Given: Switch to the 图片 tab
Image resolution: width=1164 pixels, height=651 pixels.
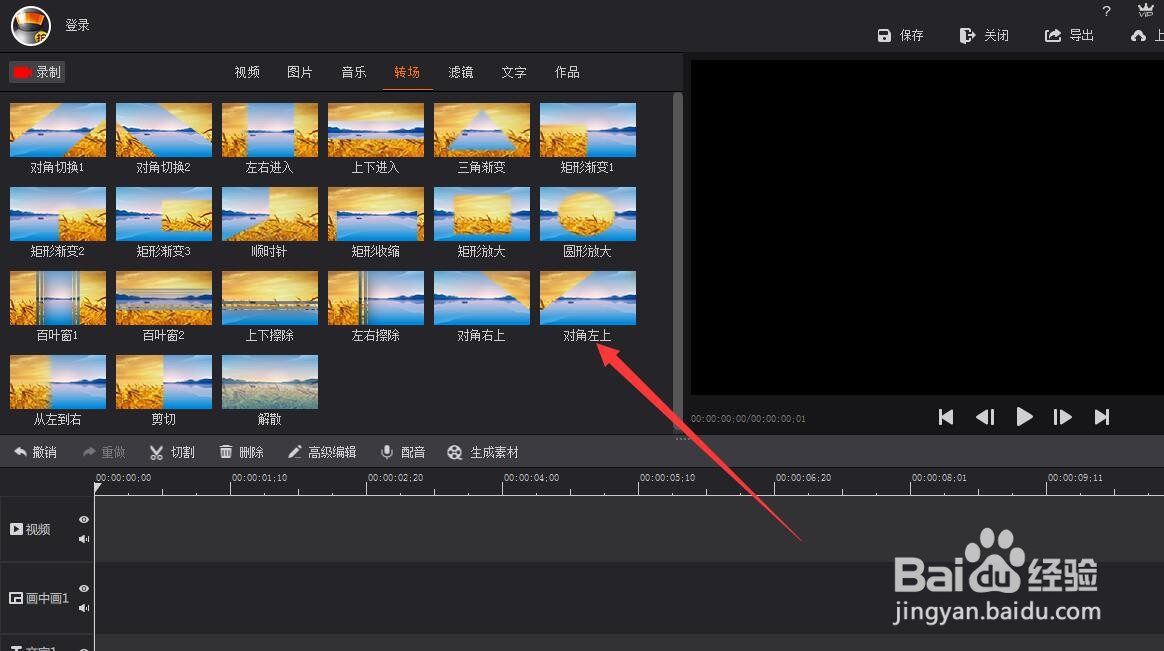Looking at the screenshot, I should click(300, 72).
